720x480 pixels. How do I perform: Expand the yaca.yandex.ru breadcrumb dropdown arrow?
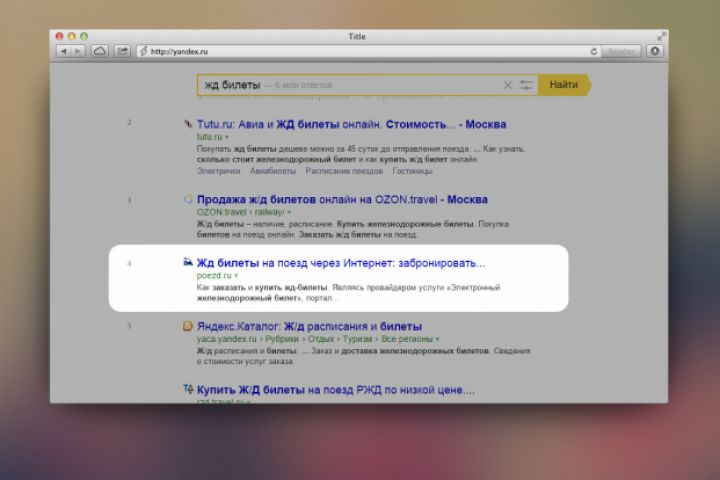tap(437, 339)
